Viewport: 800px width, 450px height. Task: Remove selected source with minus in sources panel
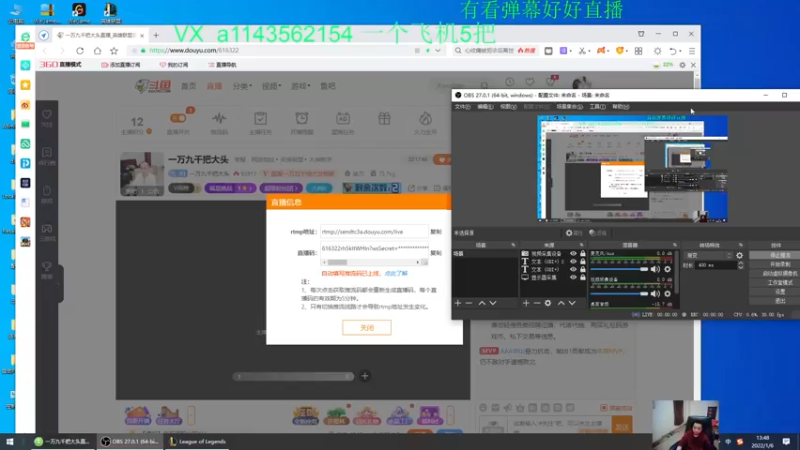point(537,303)
